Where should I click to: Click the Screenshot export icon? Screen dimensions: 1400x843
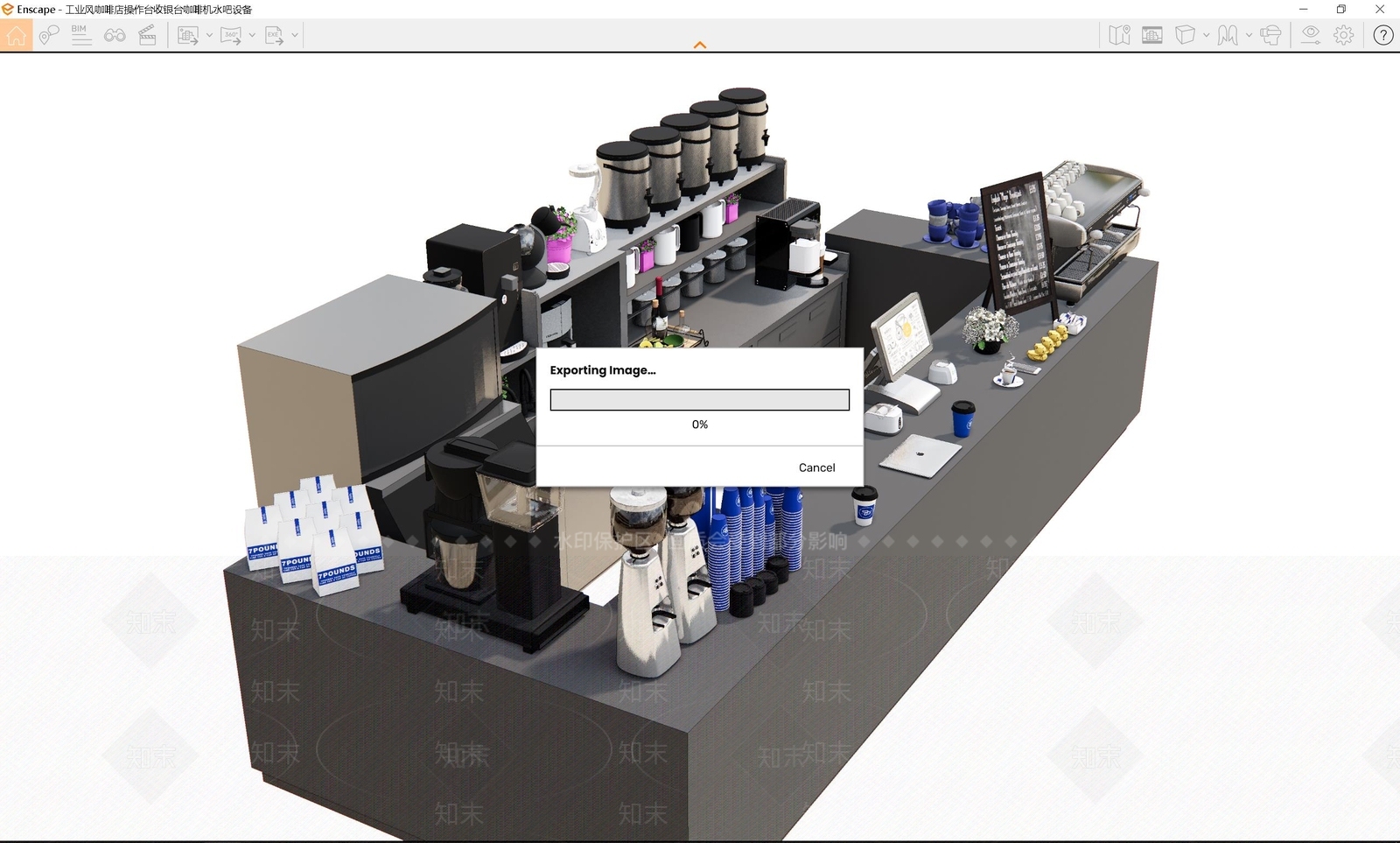[188, 35]
